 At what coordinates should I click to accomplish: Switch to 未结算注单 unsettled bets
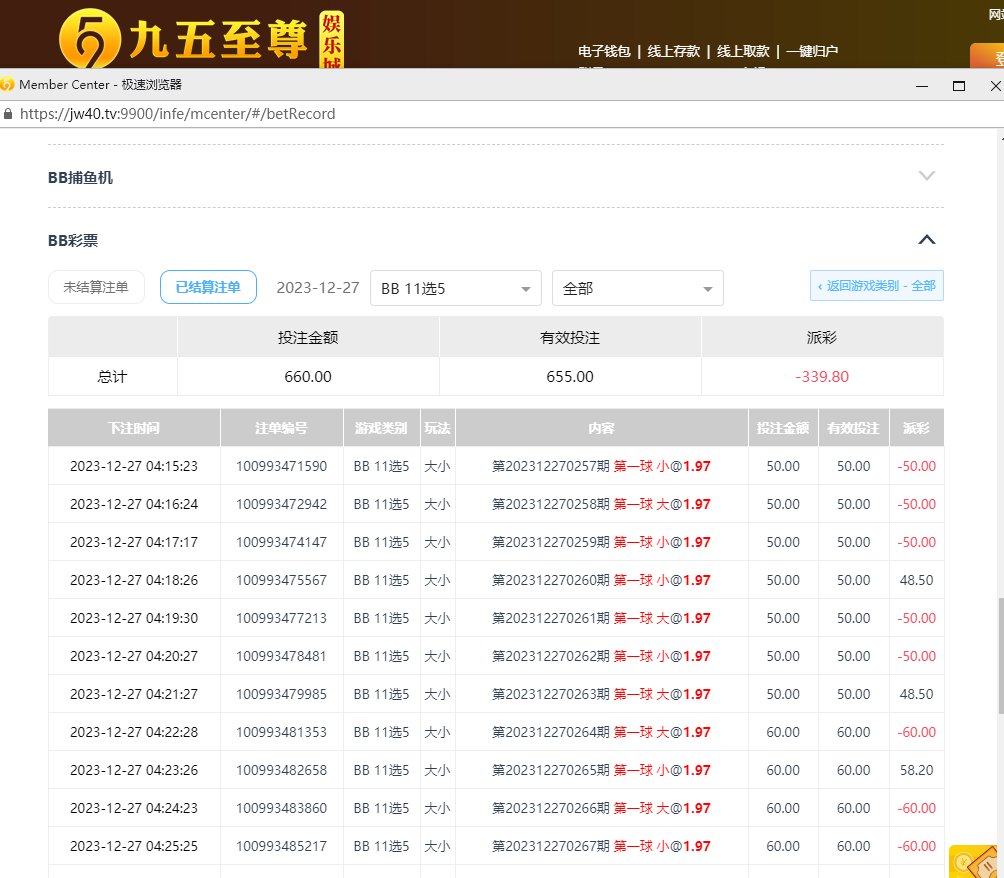(96, 287)
